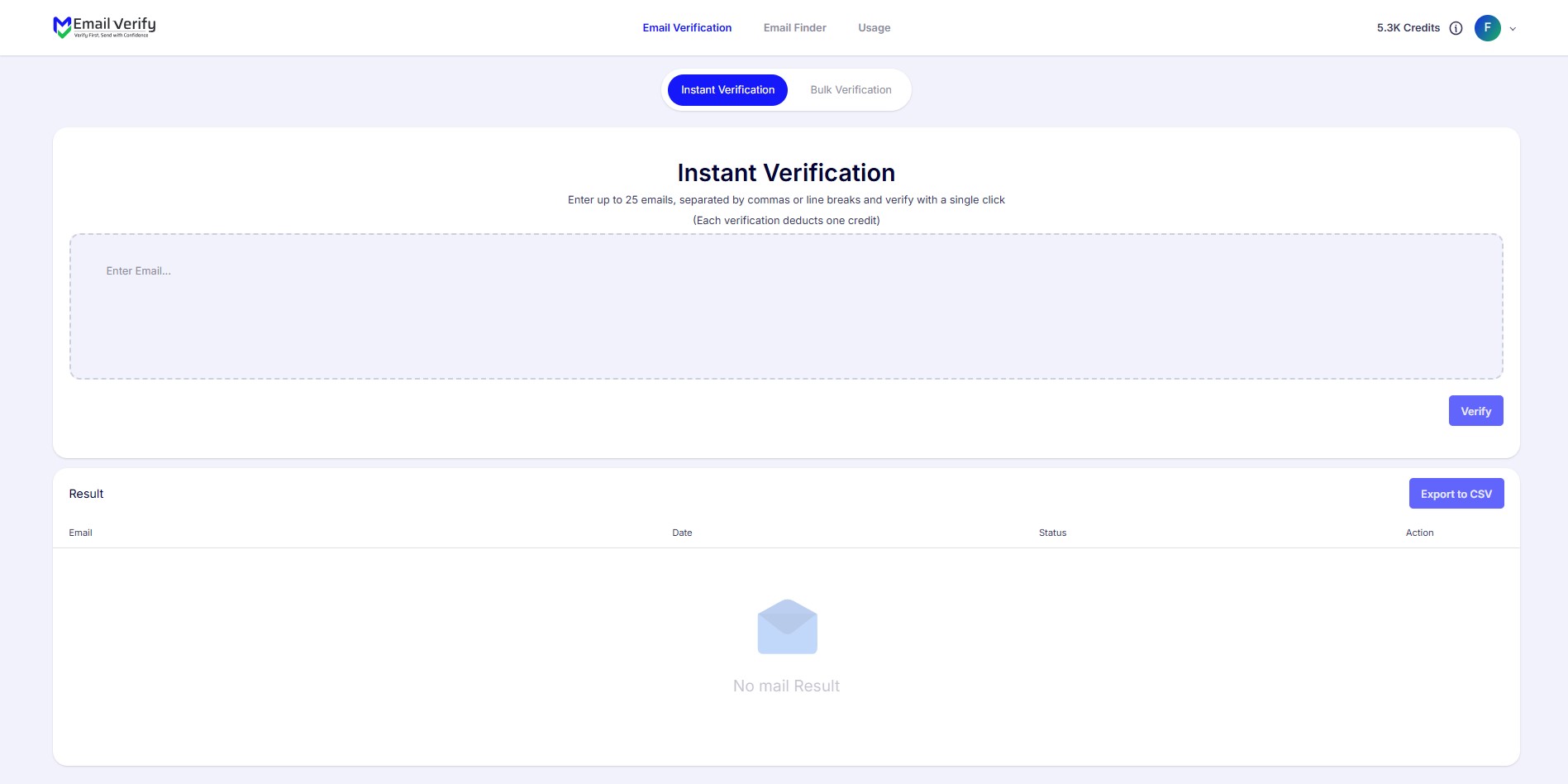The width and height of the screenshot is (1568, 784).
Task: Focus the Enter Email text area
Action: click(x=785, y=306)
